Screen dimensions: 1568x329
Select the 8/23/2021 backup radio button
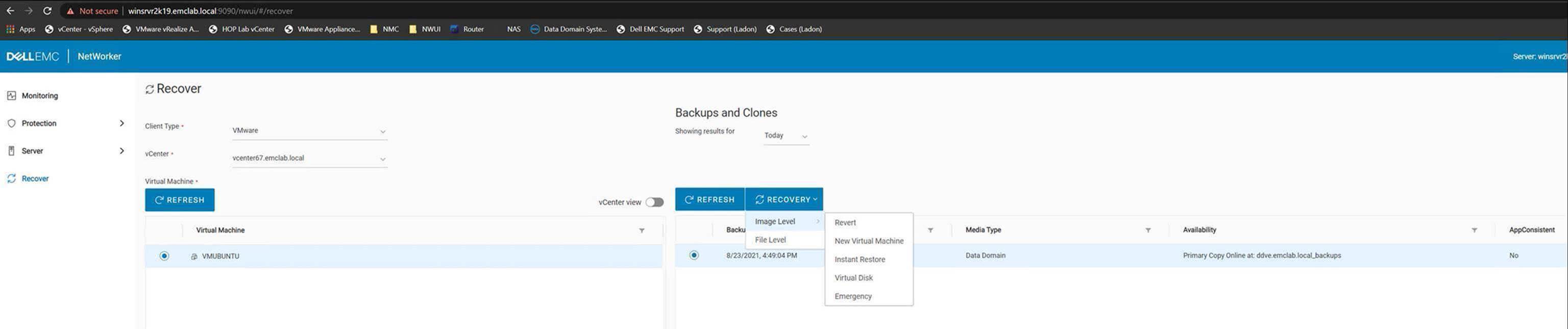[694, 255]
